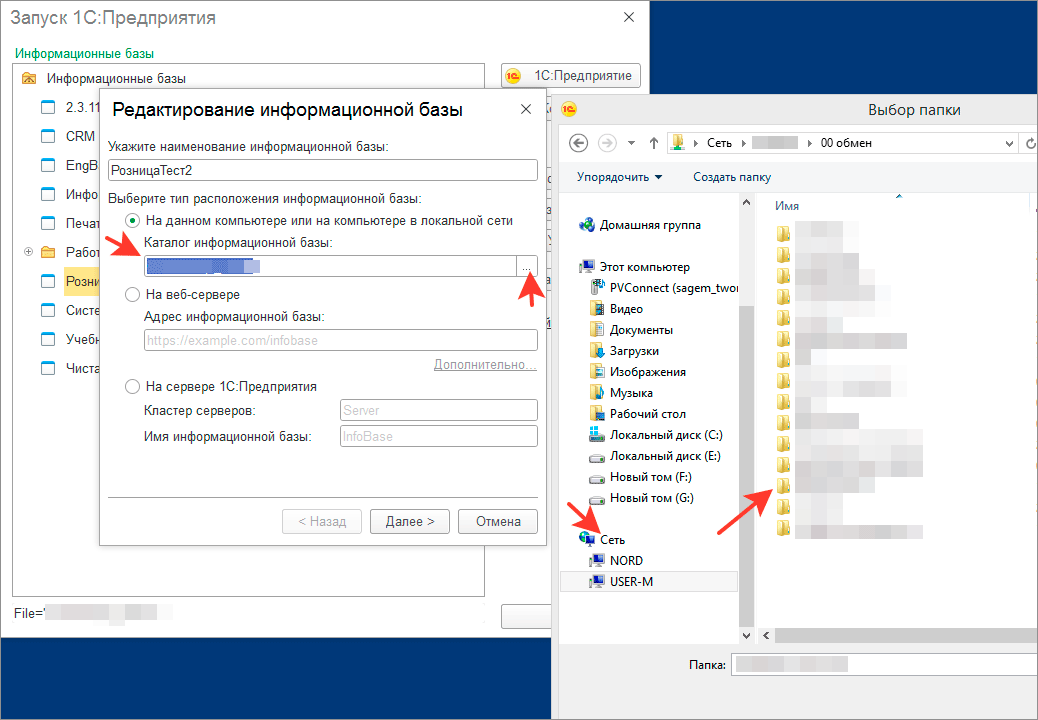
Task: Select 'На сервере 1С:Предприятия' radio option
Action: [132, 386]
